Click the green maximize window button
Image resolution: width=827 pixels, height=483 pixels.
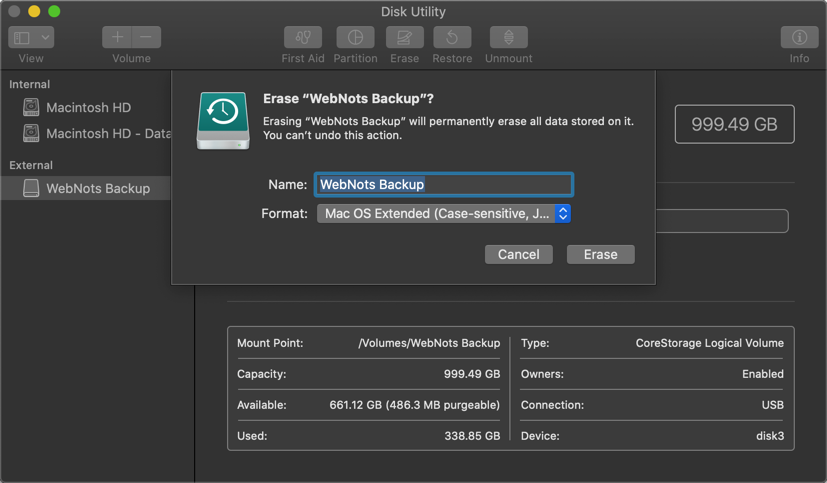tap(54, 11)
